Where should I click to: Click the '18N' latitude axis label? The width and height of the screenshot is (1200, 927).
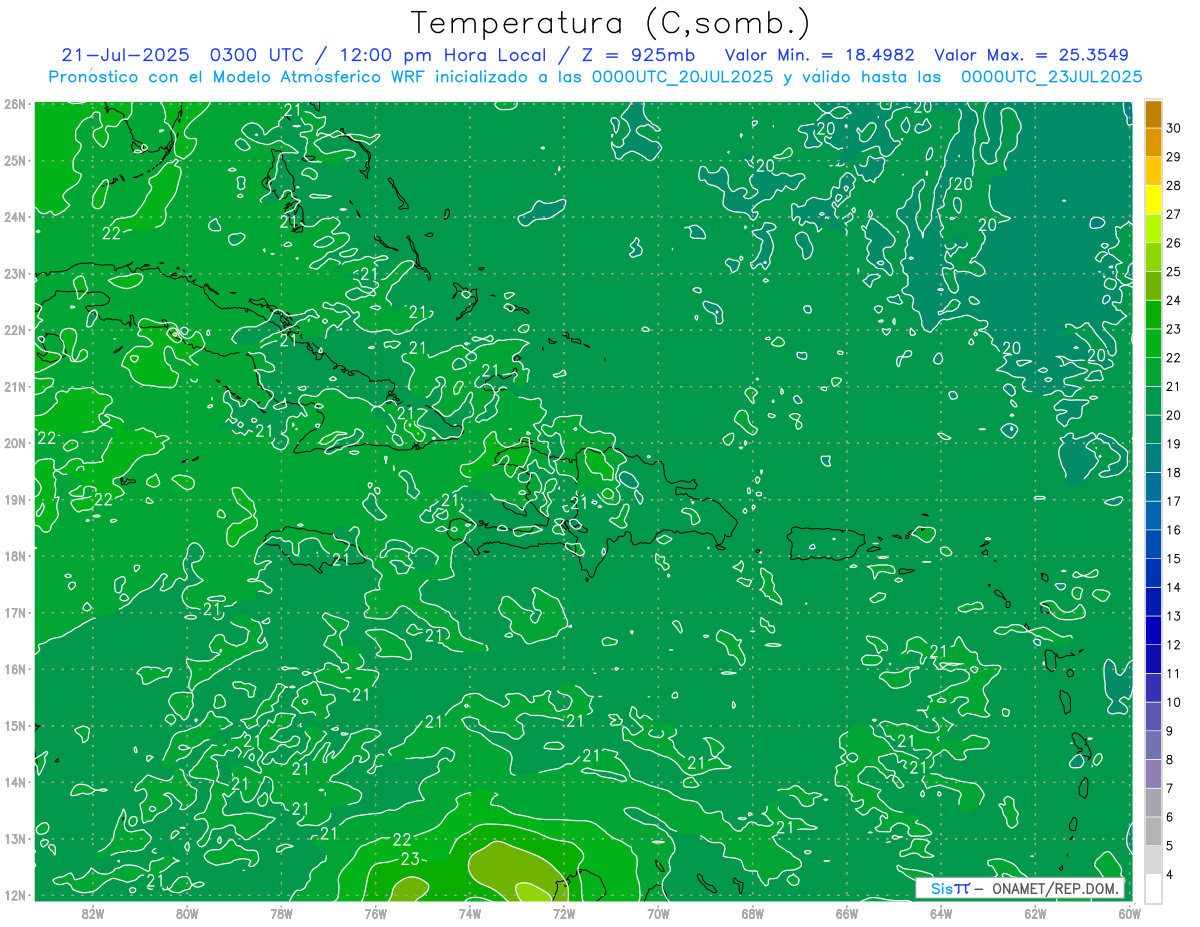click(14, 556)
